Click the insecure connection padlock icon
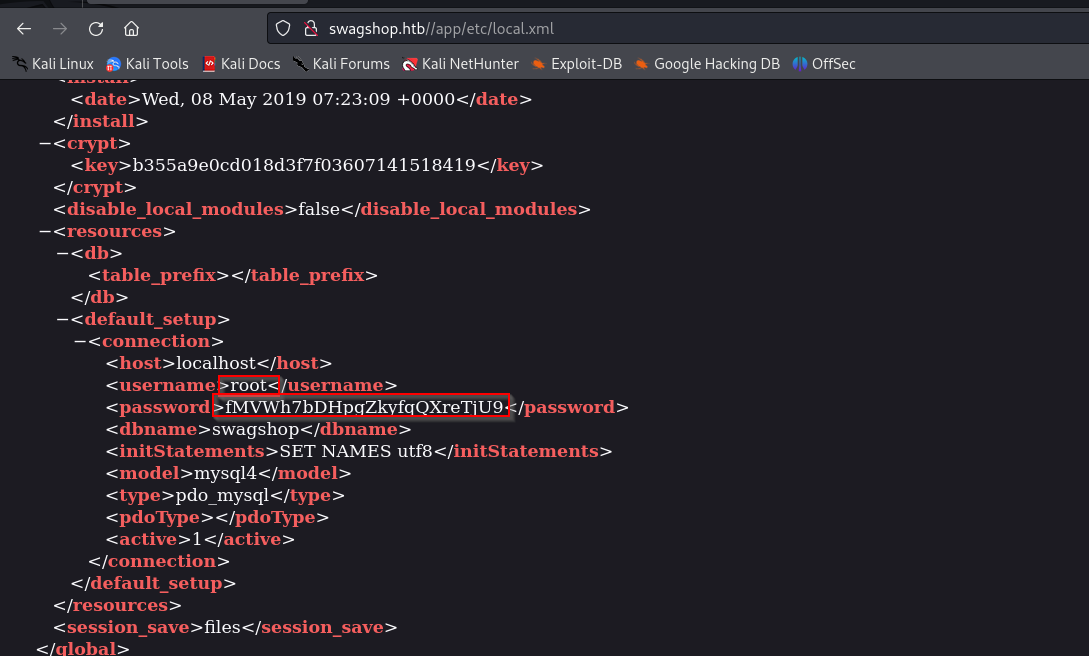This screenshot has height=656, width=1089. [309, 28]
